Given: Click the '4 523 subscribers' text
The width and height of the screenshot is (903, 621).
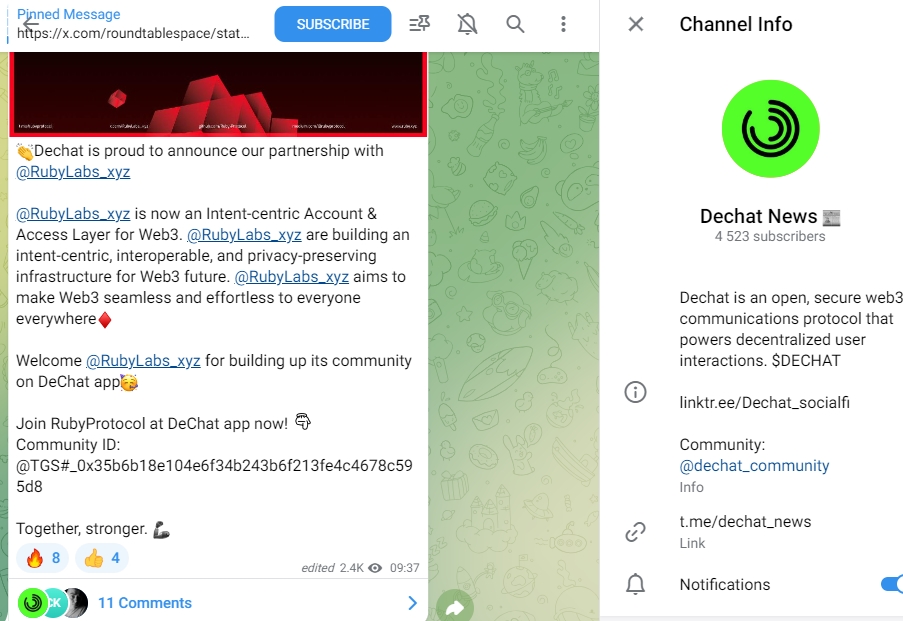Looking at the screenshot, I should pos(770,236).
